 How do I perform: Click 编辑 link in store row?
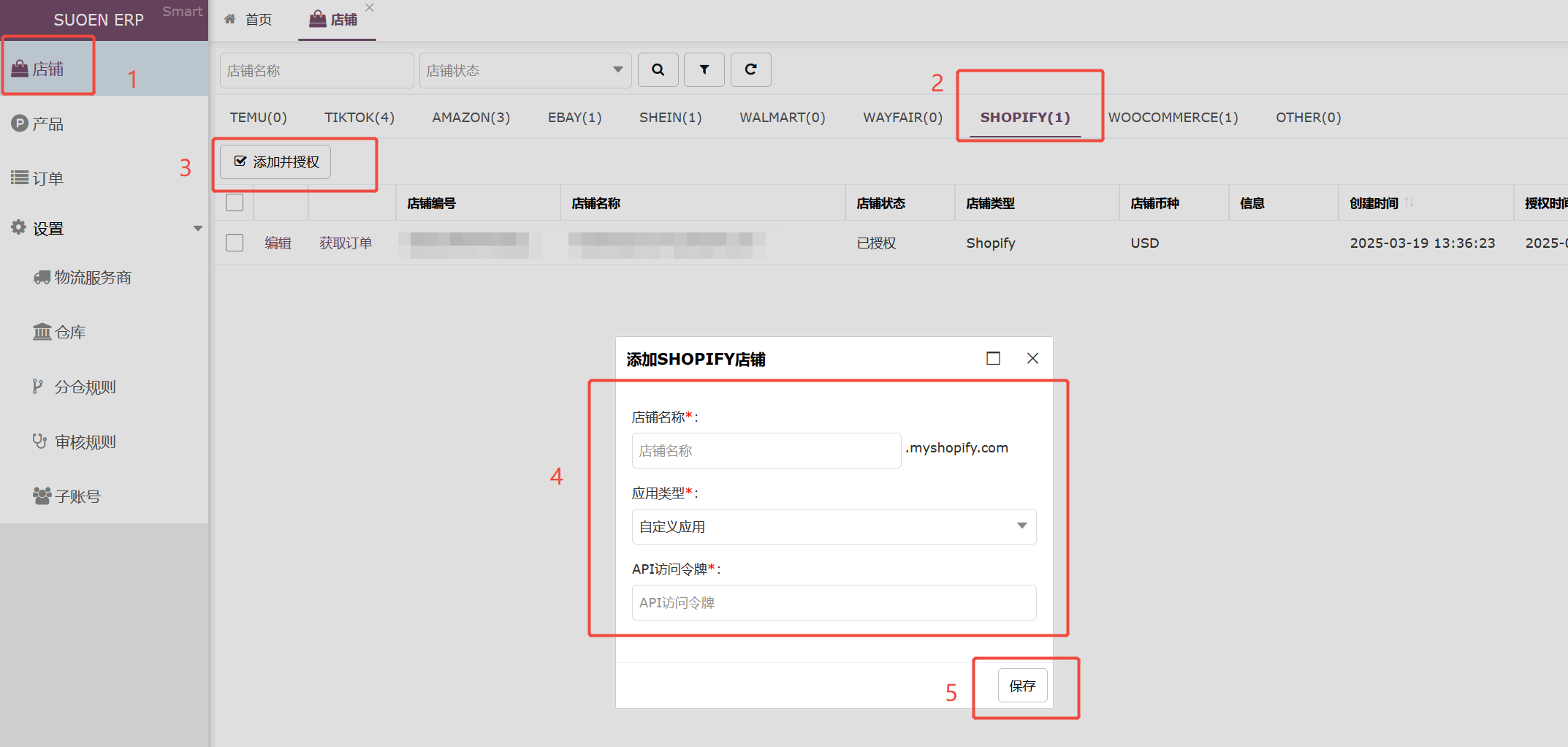(278, 243)
